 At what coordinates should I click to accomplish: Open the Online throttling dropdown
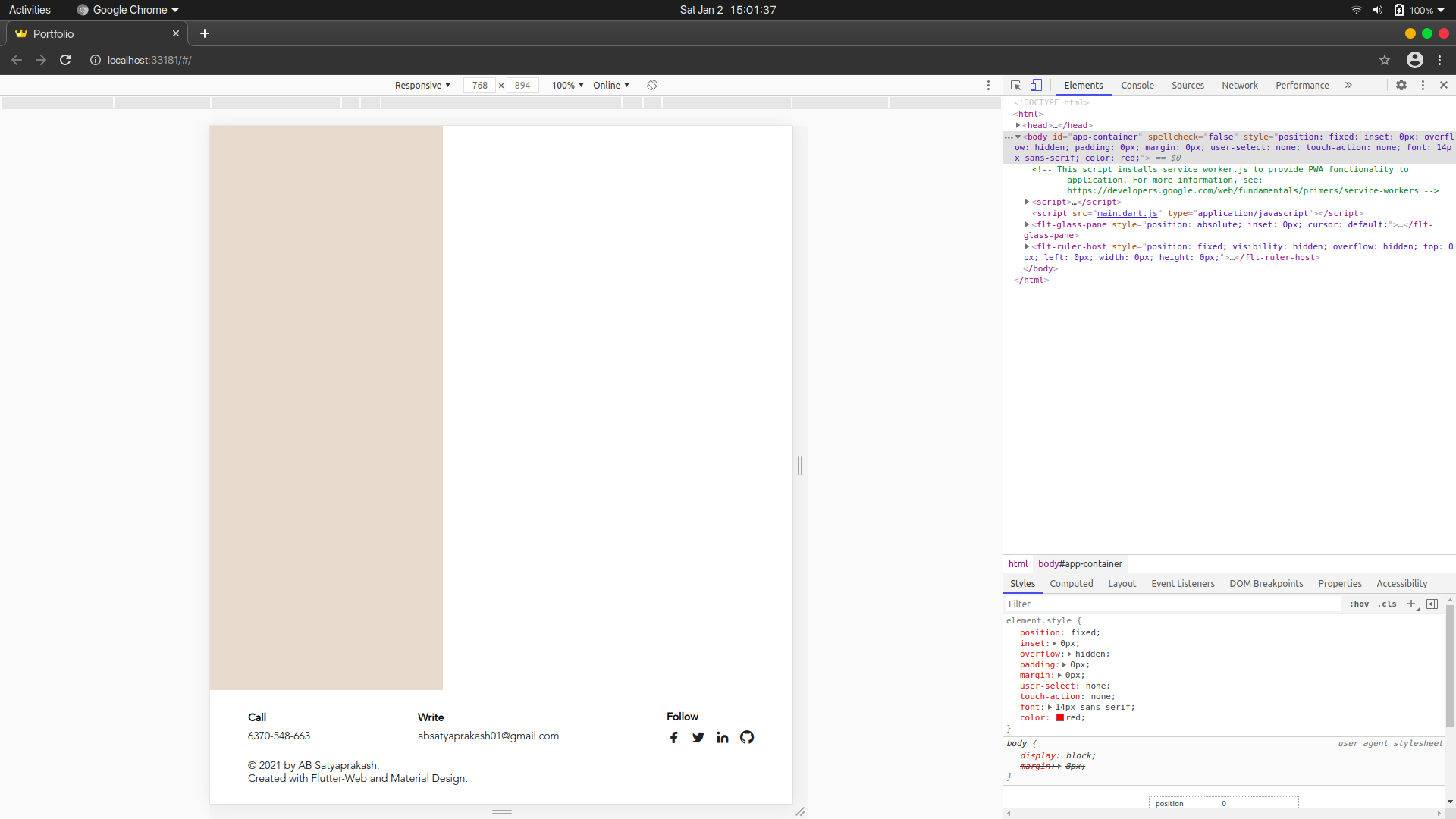(610, 85)
